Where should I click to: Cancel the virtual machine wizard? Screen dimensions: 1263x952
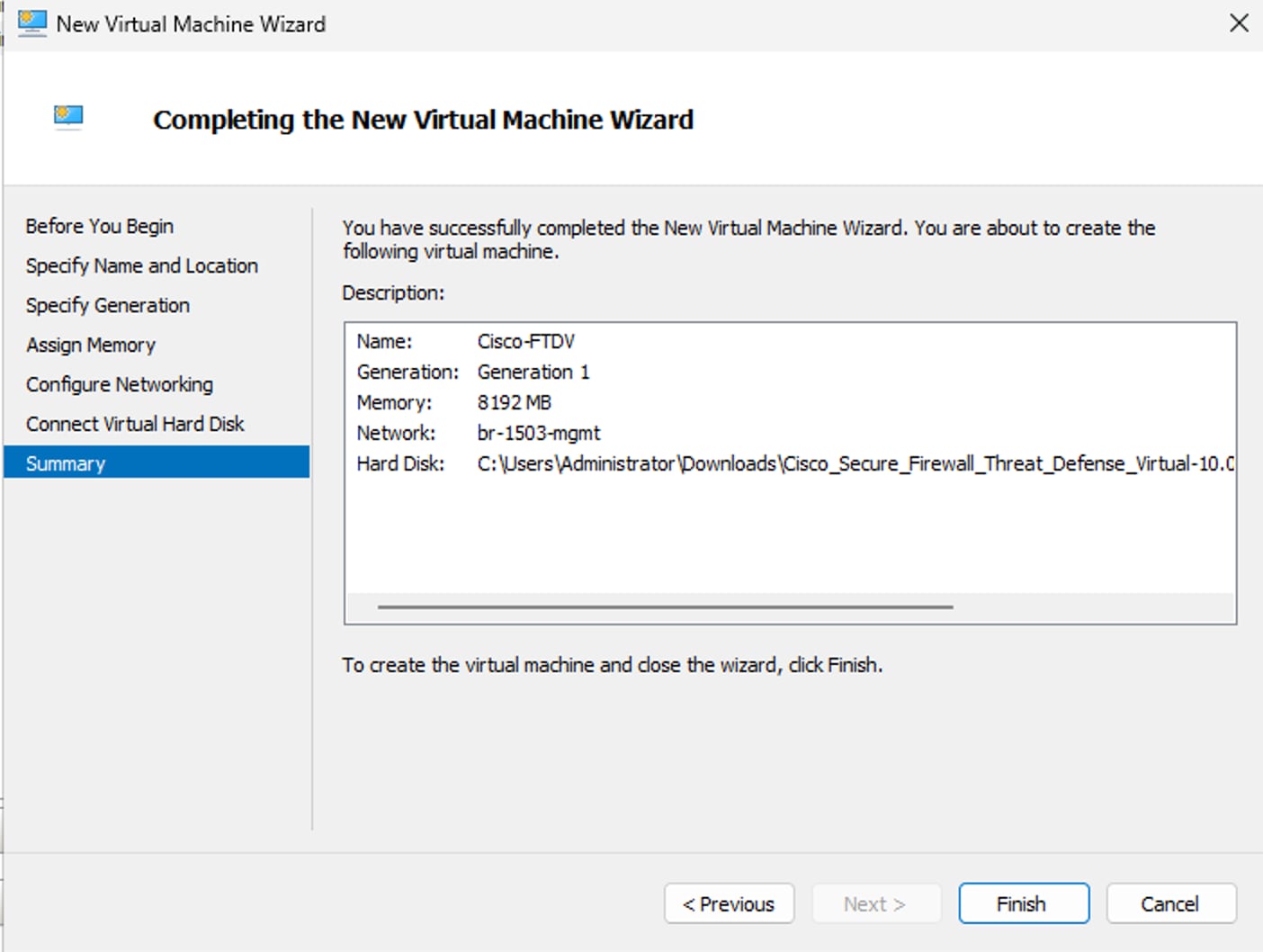[x=1170, y=903]
